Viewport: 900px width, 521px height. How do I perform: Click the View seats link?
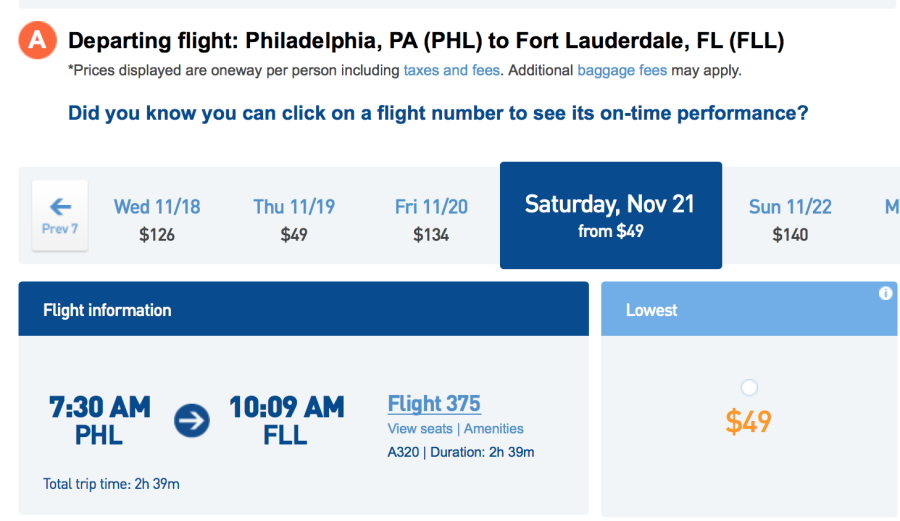pyautogui.click(x=420, y=429)
